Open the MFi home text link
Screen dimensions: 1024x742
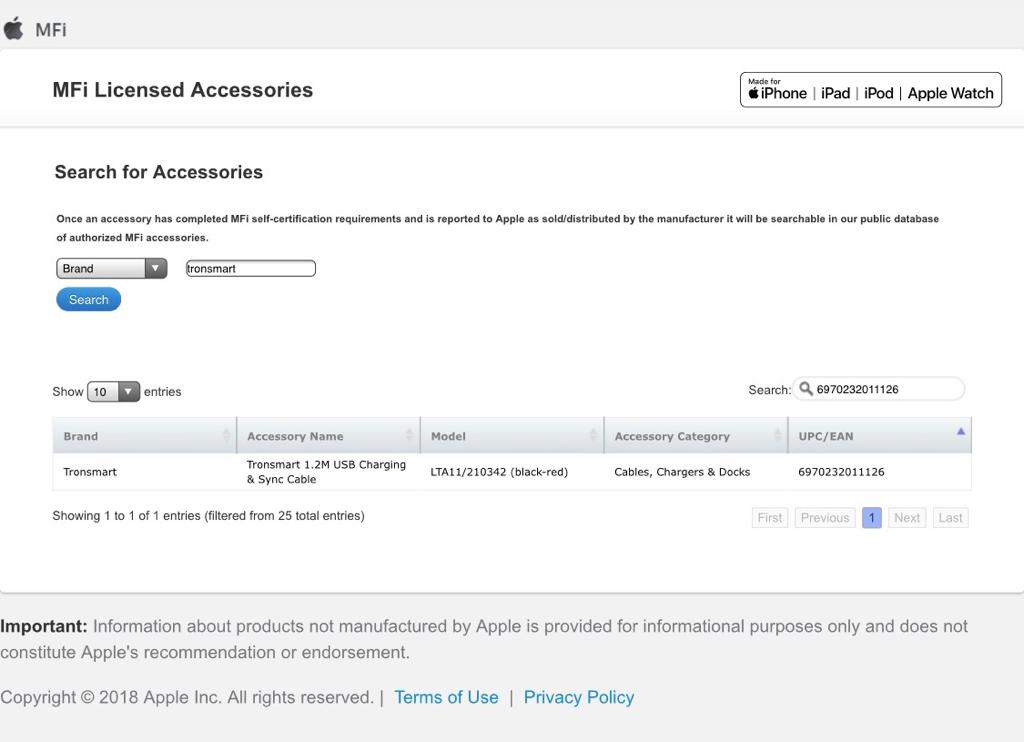coord(51,30)
